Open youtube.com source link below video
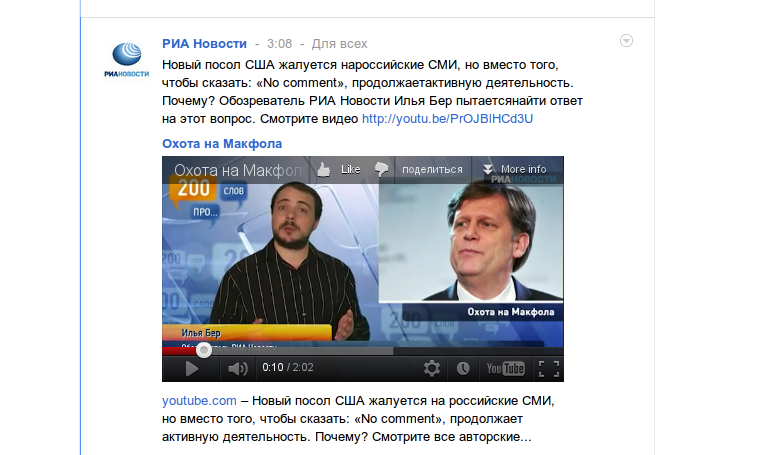This screenshot has width=779, height=455. tap(199, 400)
